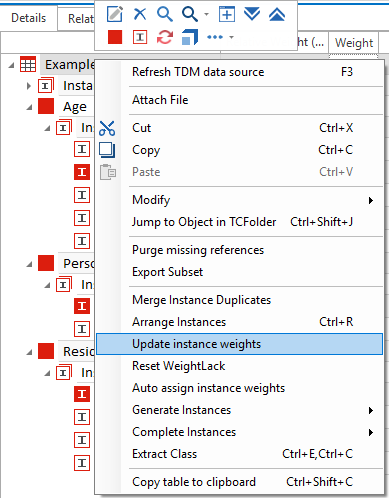This screenshot has height=498, width=389.
Task: Click the double chevron up icon
Action: click(x=277, y=14)
